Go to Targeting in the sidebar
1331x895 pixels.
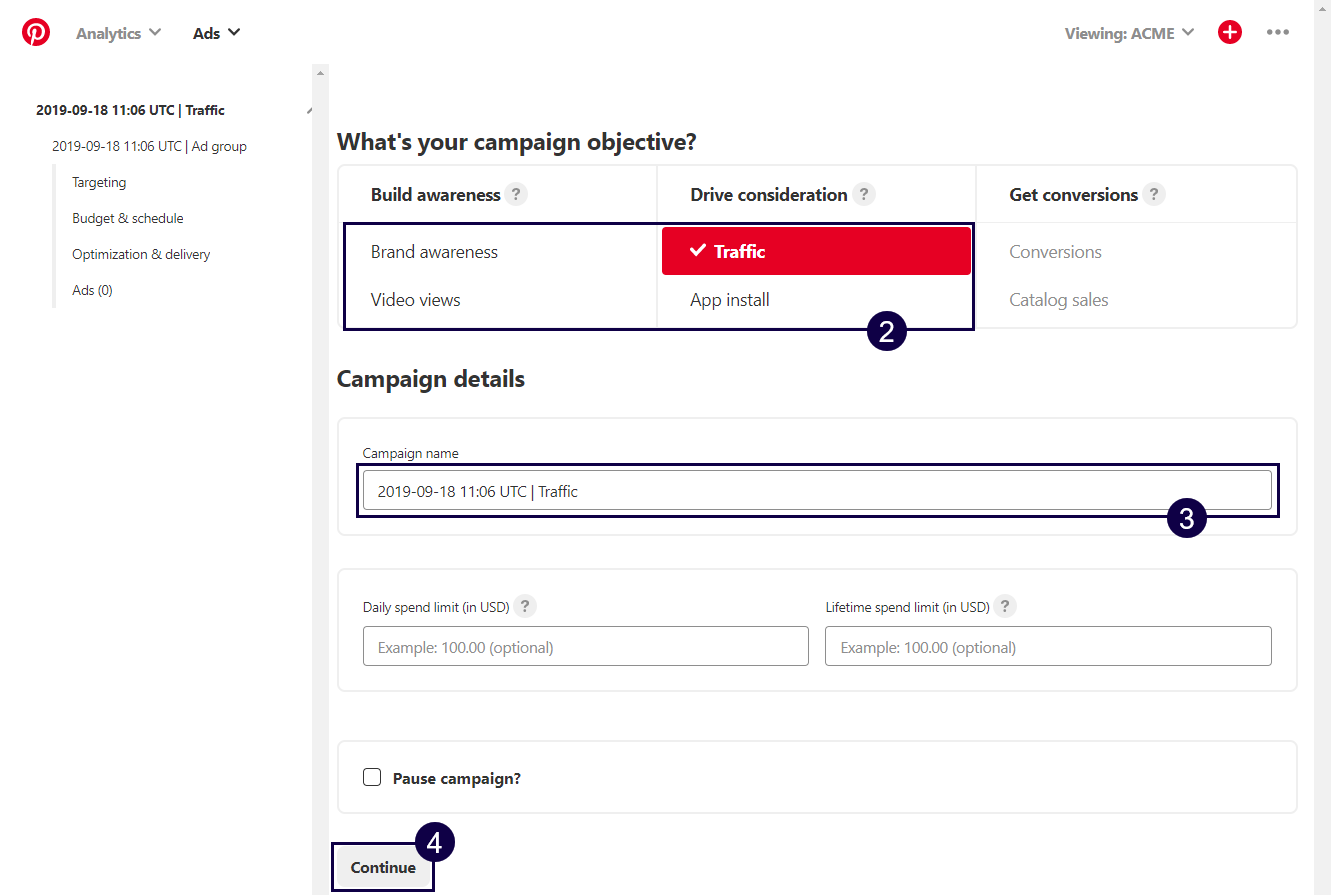pyautogui.click(x=99, y=183)
